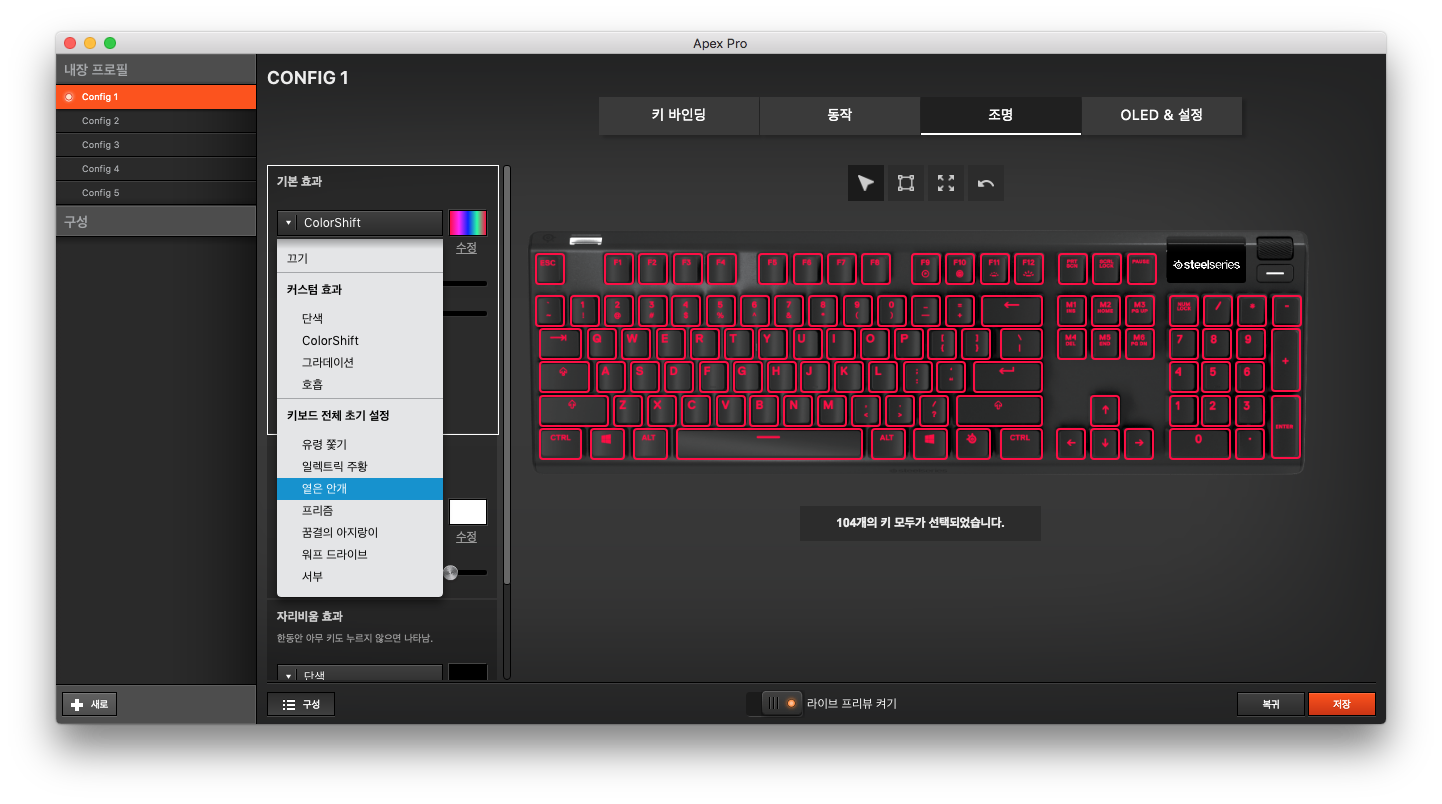Image resolution: width=1442 pixels, height=804 pixels.
Task: Click the backspace key on keyboard preview
Action: point(1012,310)
